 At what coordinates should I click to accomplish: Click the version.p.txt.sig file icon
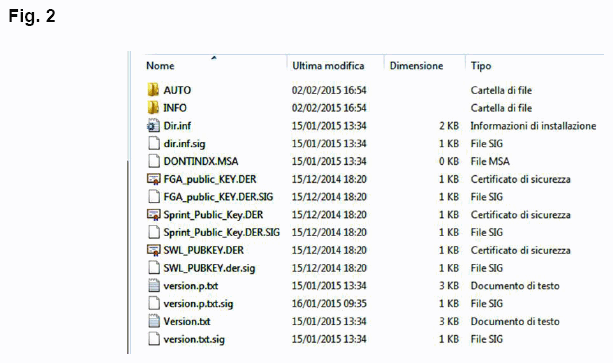(154, 303)
